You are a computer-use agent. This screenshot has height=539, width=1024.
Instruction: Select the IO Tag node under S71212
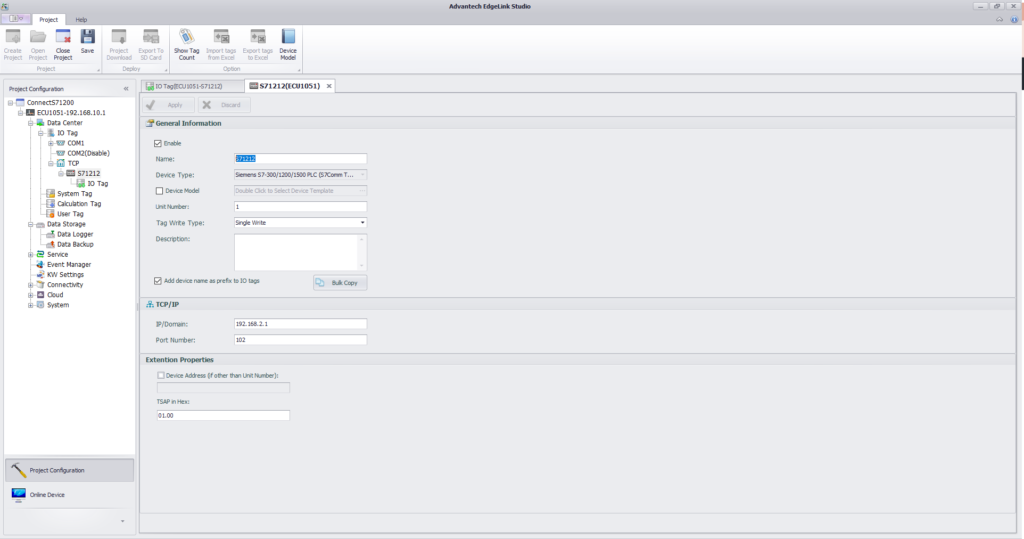point(97,184)
